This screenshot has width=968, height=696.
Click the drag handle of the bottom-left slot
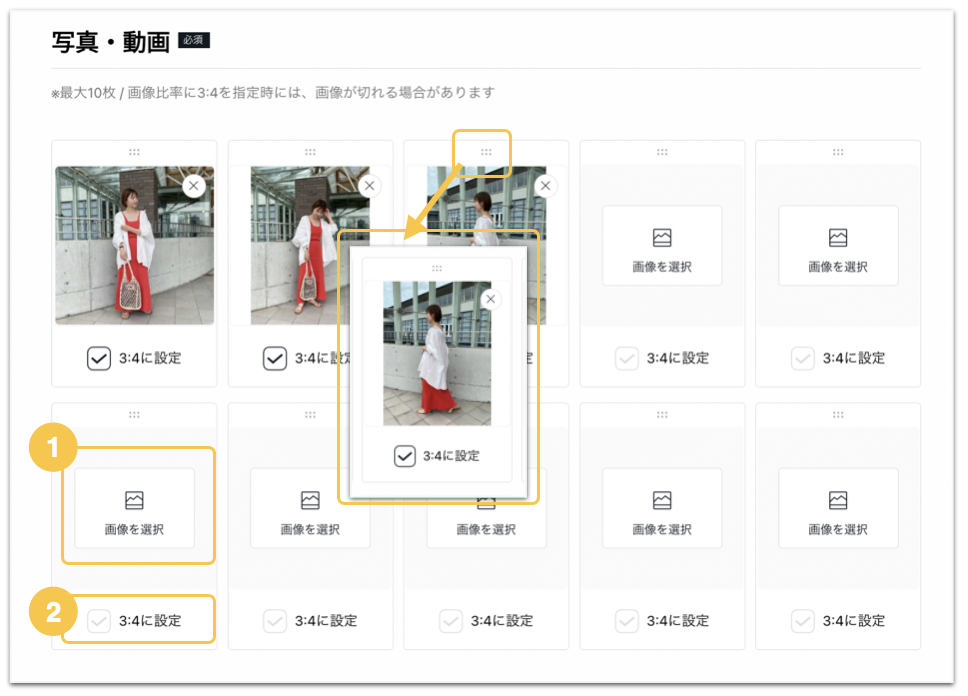point(134,414)
